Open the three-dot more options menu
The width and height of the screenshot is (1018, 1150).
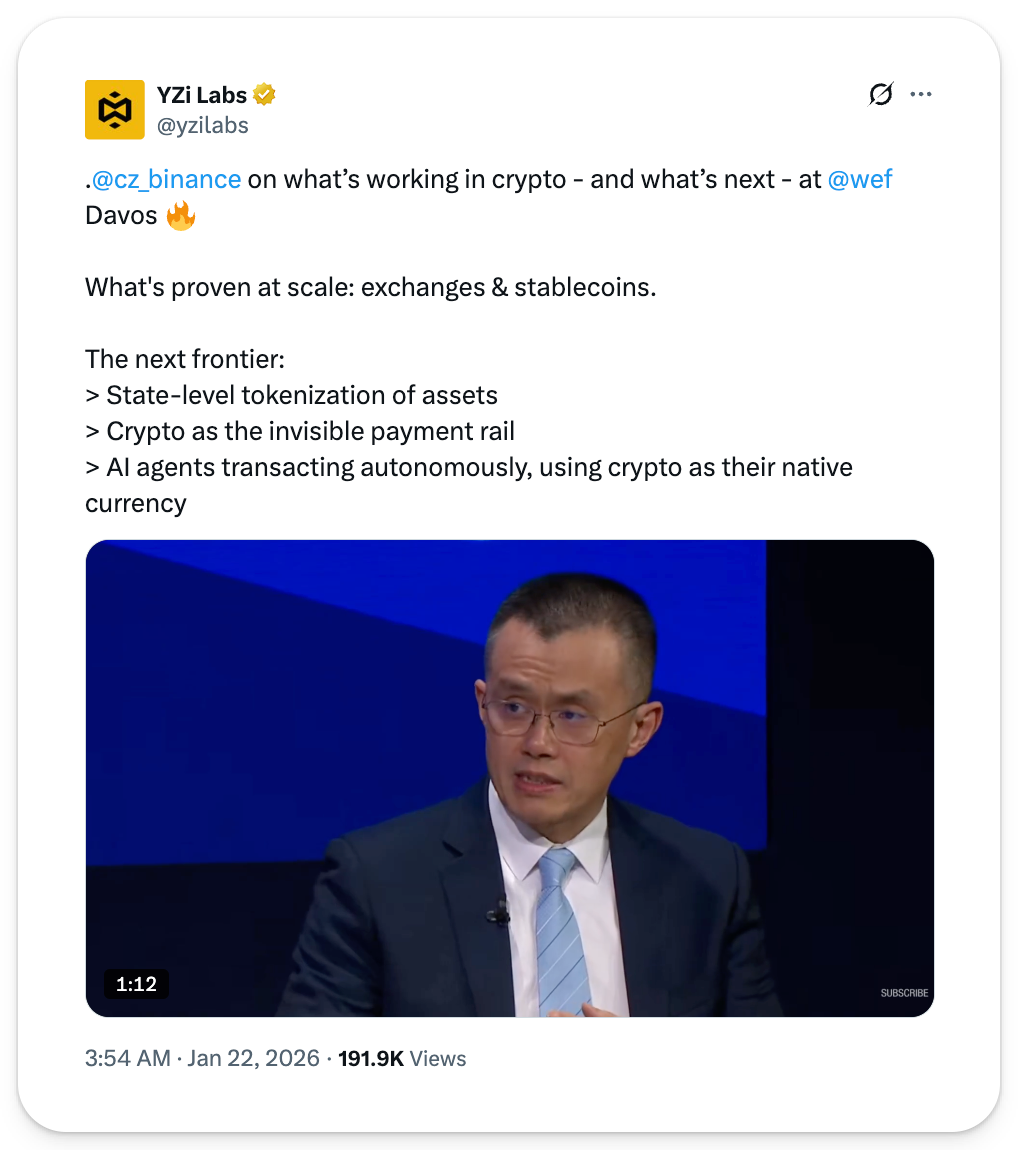point(921,94)
